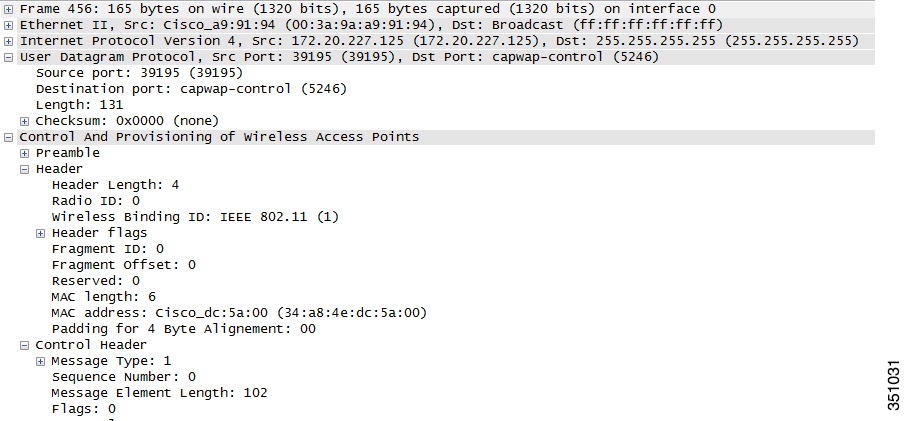Select the MAC address Cisco_dc:5a:00 line

(239, 313)
